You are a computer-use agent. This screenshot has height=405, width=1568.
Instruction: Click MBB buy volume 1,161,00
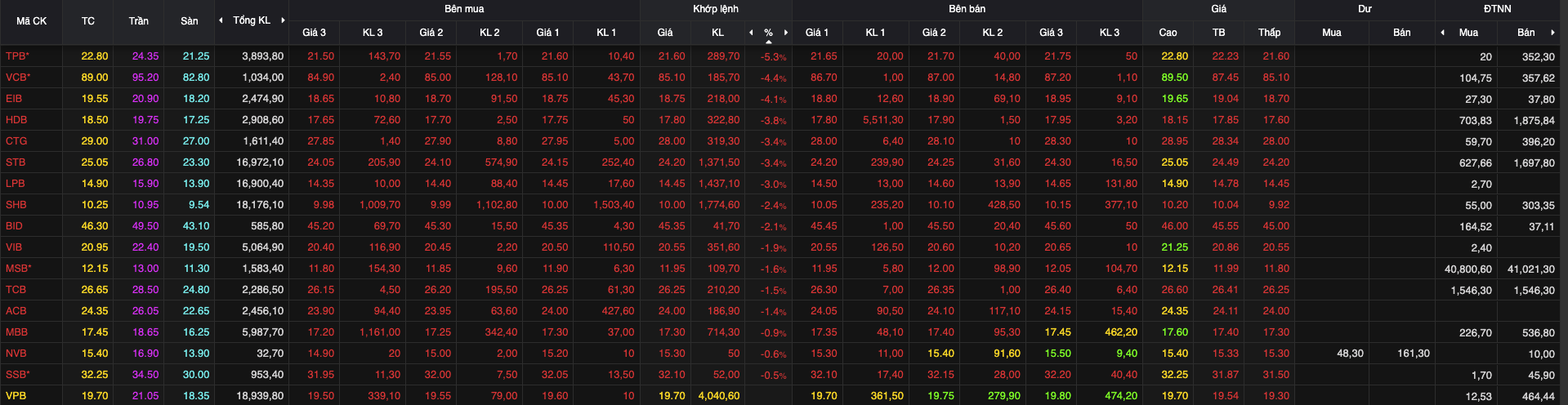(380, 332)
